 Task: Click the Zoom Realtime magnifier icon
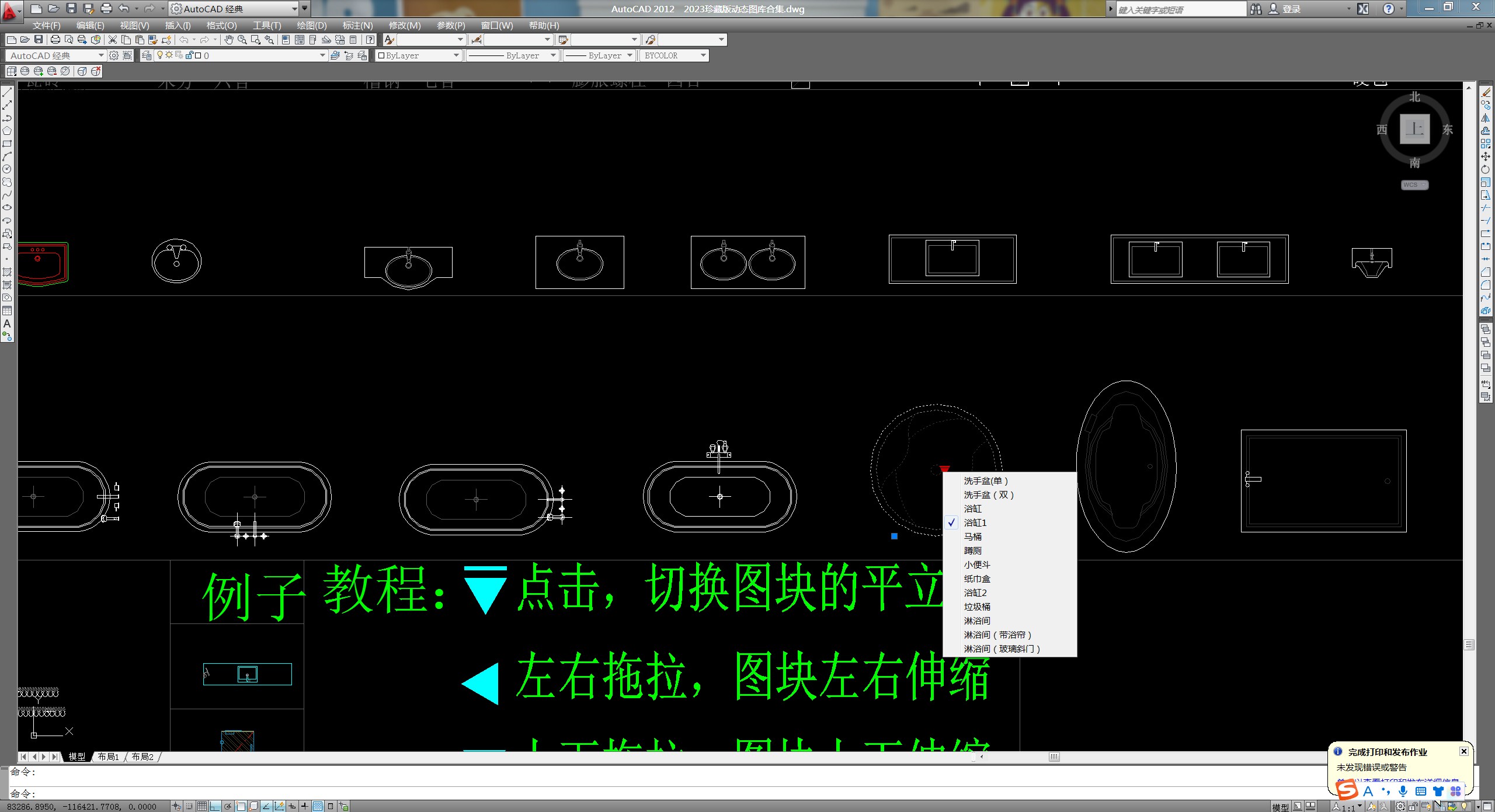point(242,40)
